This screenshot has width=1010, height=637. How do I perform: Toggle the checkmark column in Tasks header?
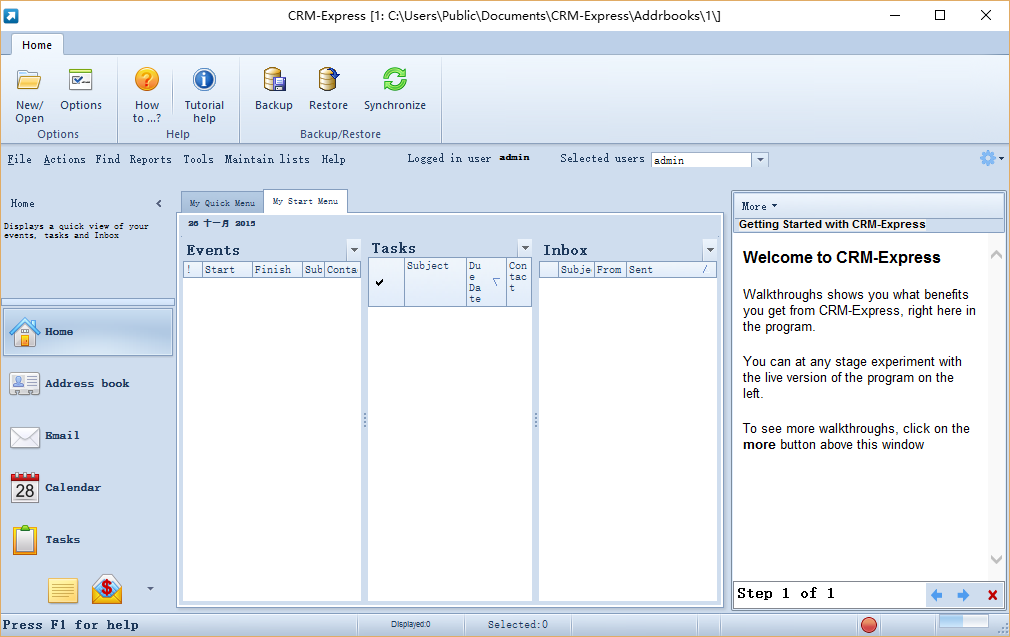click(x=380, y=282)
